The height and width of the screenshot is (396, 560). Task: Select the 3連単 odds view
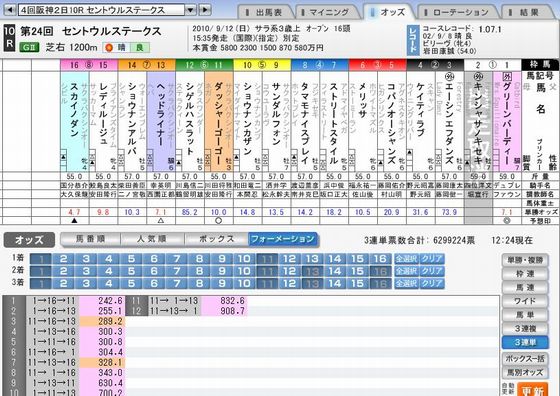[525, 342]
